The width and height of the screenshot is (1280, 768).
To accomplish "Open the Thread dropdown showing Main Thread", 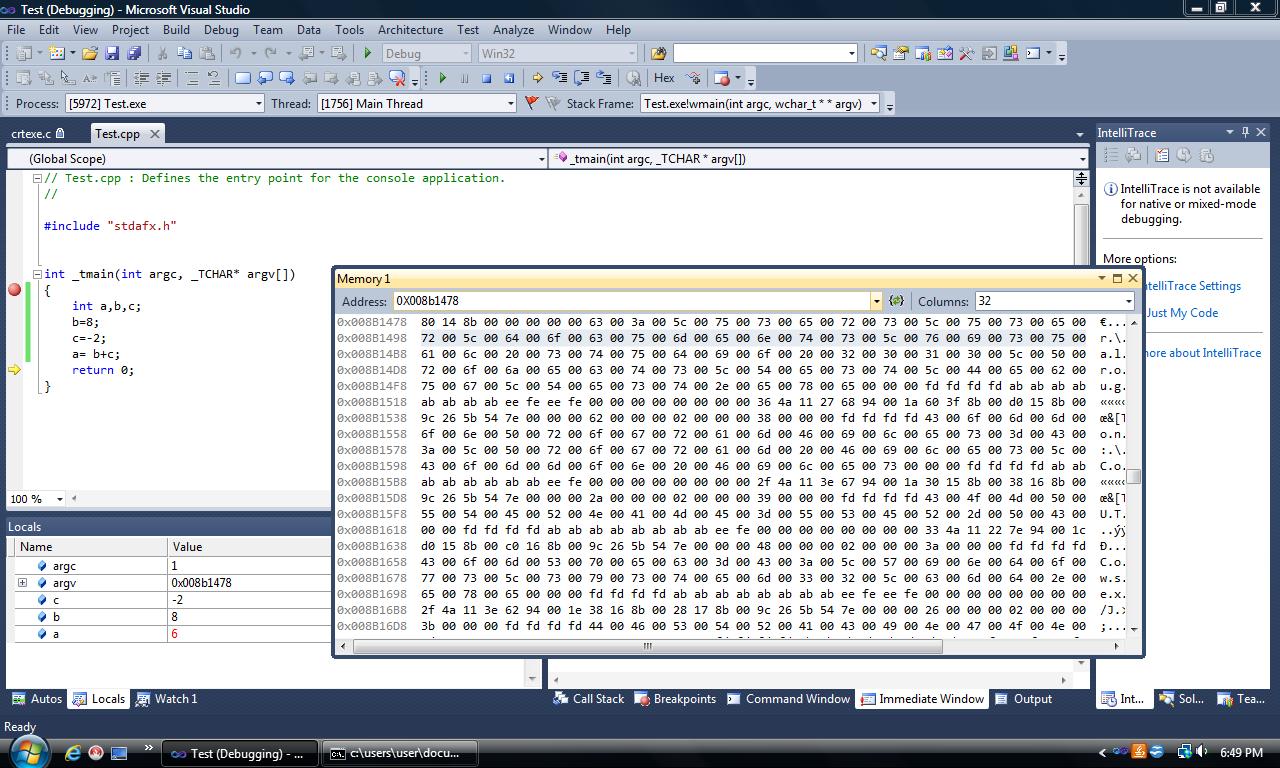I will coord(416,103).
